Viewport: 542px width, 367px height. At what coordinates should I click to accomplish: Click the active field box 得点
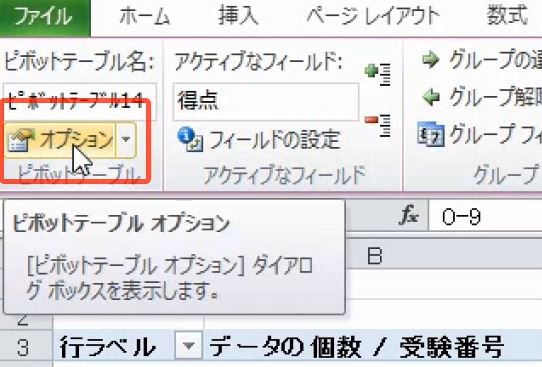click(x=266, y=102)
